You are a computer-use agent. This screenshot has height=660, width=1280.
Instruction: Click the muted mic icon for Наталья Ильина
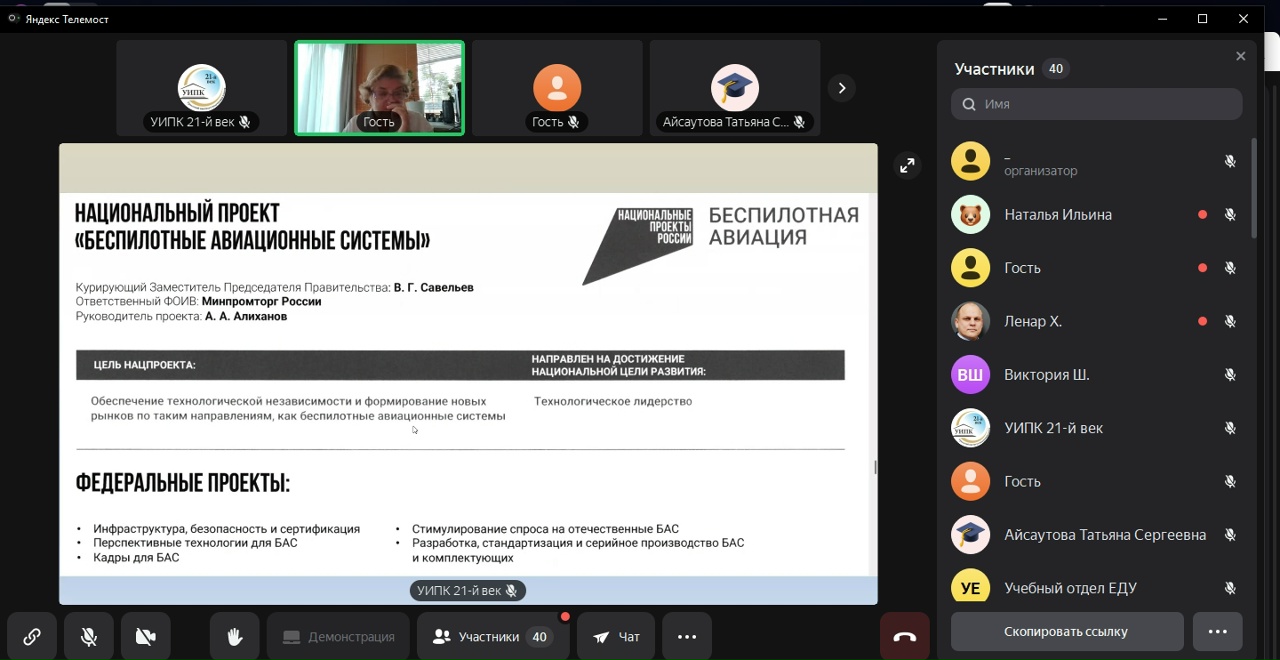(1230, 215)
